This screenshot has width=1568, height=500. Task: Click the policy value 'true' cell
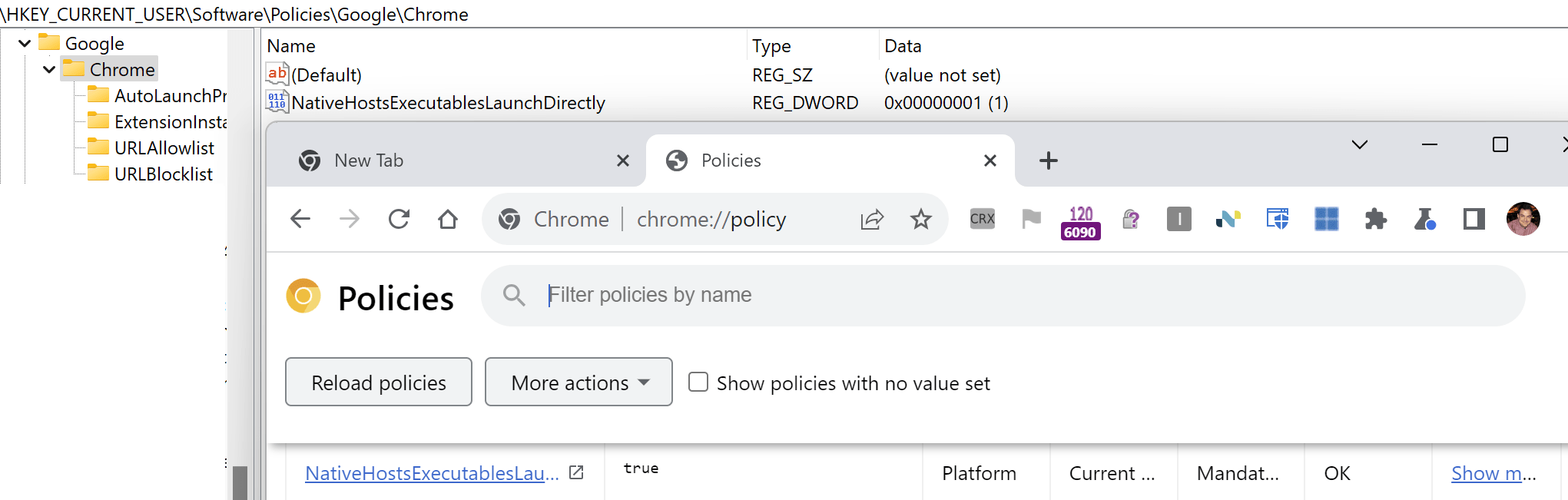point(641,468)
